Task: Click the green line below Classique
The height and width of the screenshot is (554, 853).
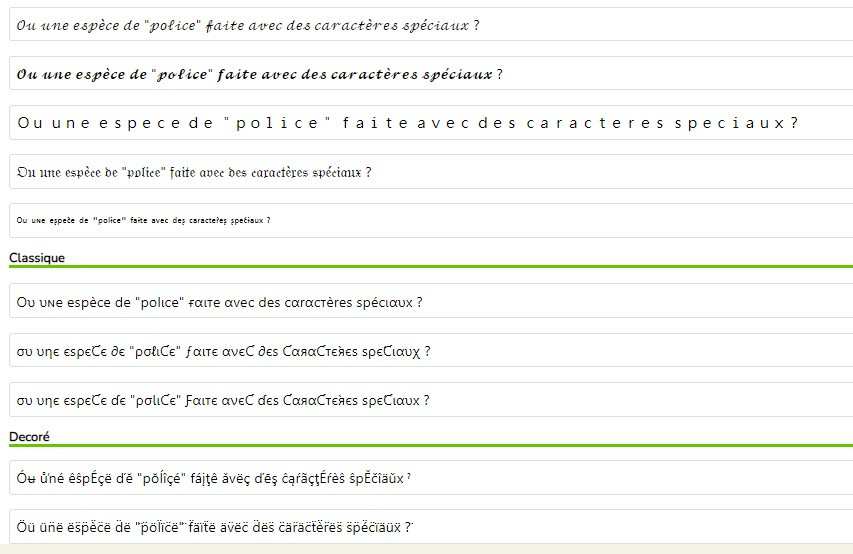Action: click(x=430, y=267)
